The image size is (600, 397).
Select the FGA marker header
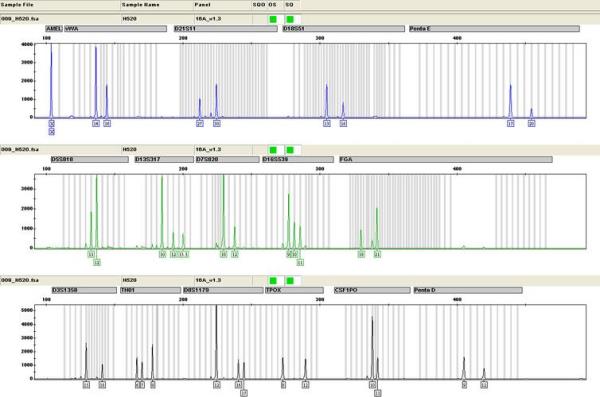[446, 159]
